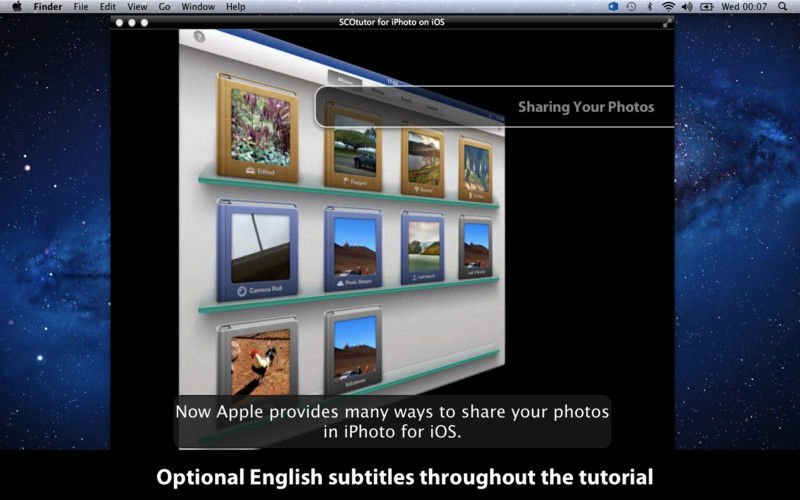Screen dimensions: 800x500
Task: Click the subtitle text about sharing photos
Action: [x=392, y=421]
